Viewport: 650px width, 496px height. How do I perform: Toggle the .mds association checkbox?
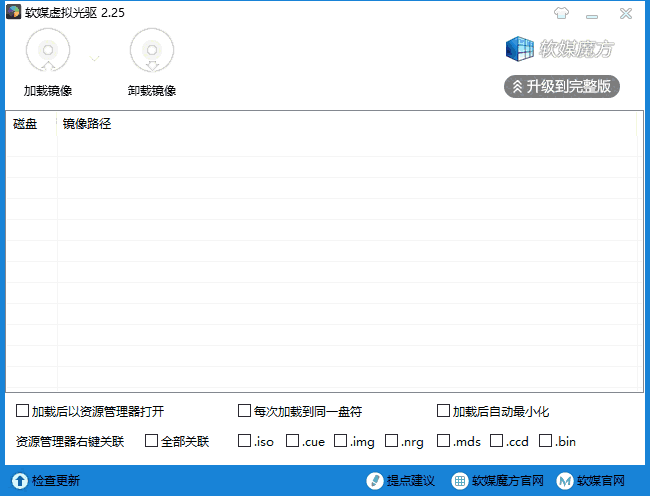tap(443, 440)
